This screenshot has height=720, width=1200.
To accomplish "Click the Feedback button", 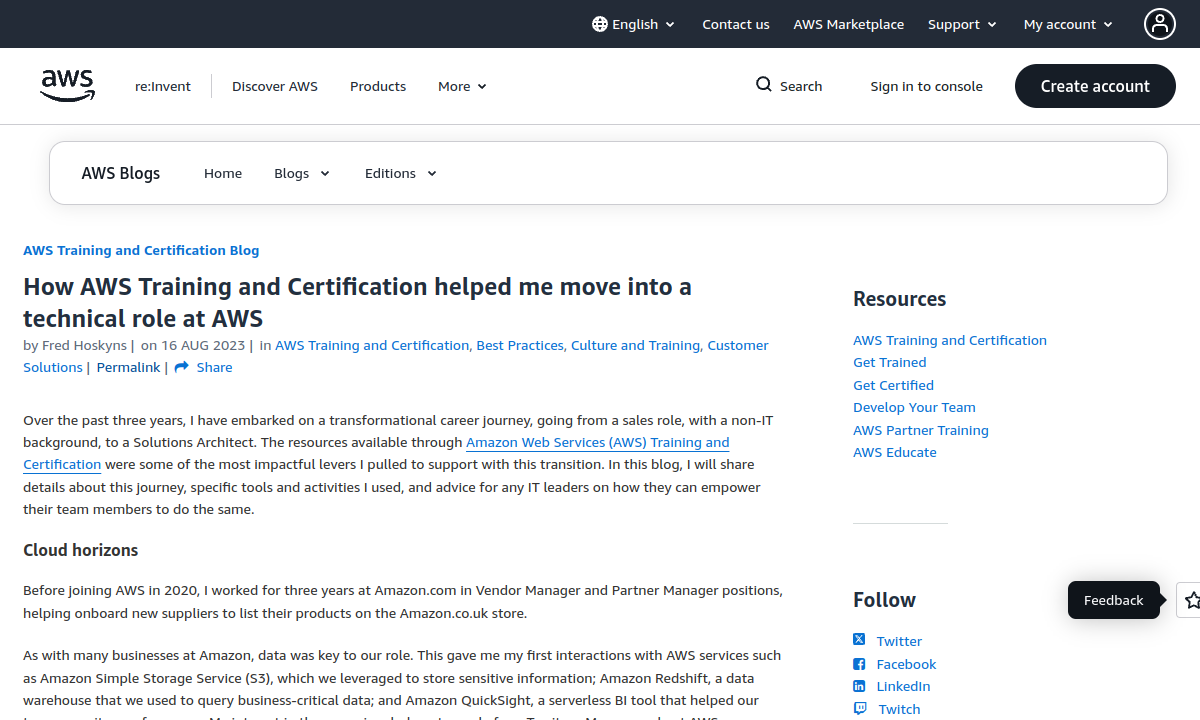I will (1114, 600).
